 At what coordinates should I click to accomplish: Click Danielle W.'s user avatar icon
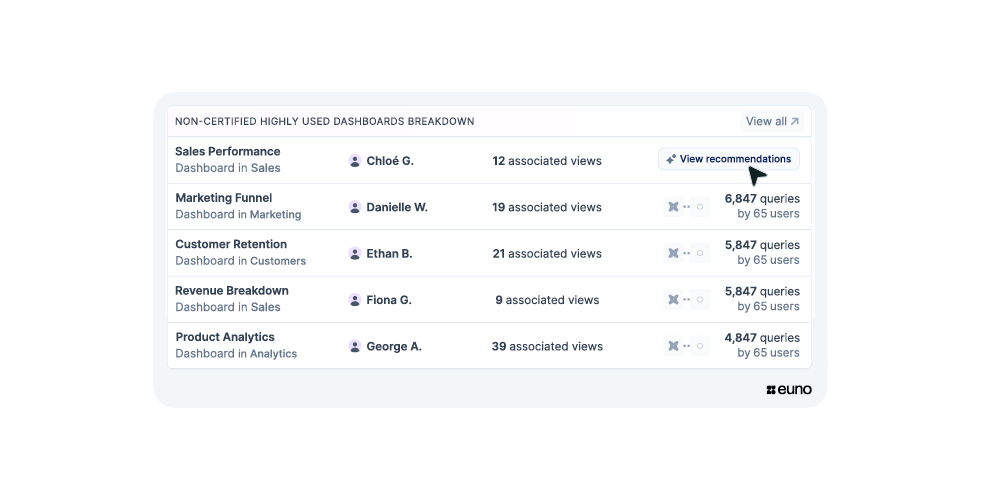[355, 207]
